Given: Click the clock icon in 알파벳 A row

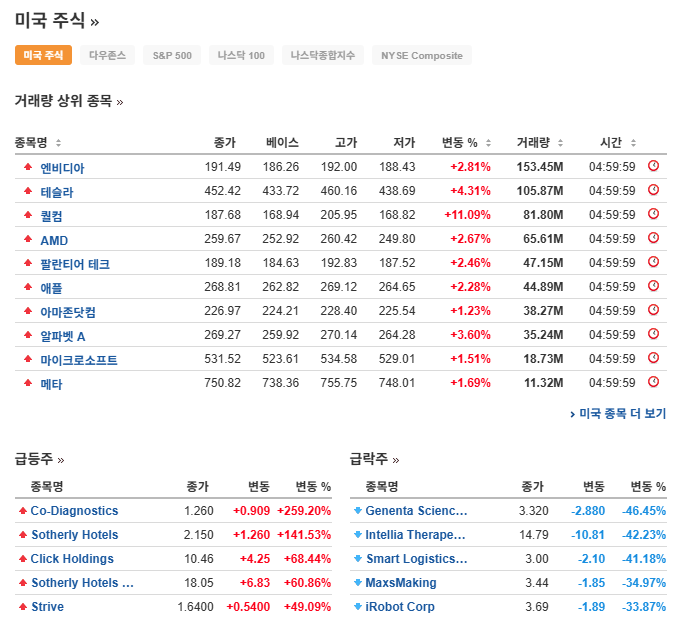Looking at the screenshot, I should tap(653, 334).
